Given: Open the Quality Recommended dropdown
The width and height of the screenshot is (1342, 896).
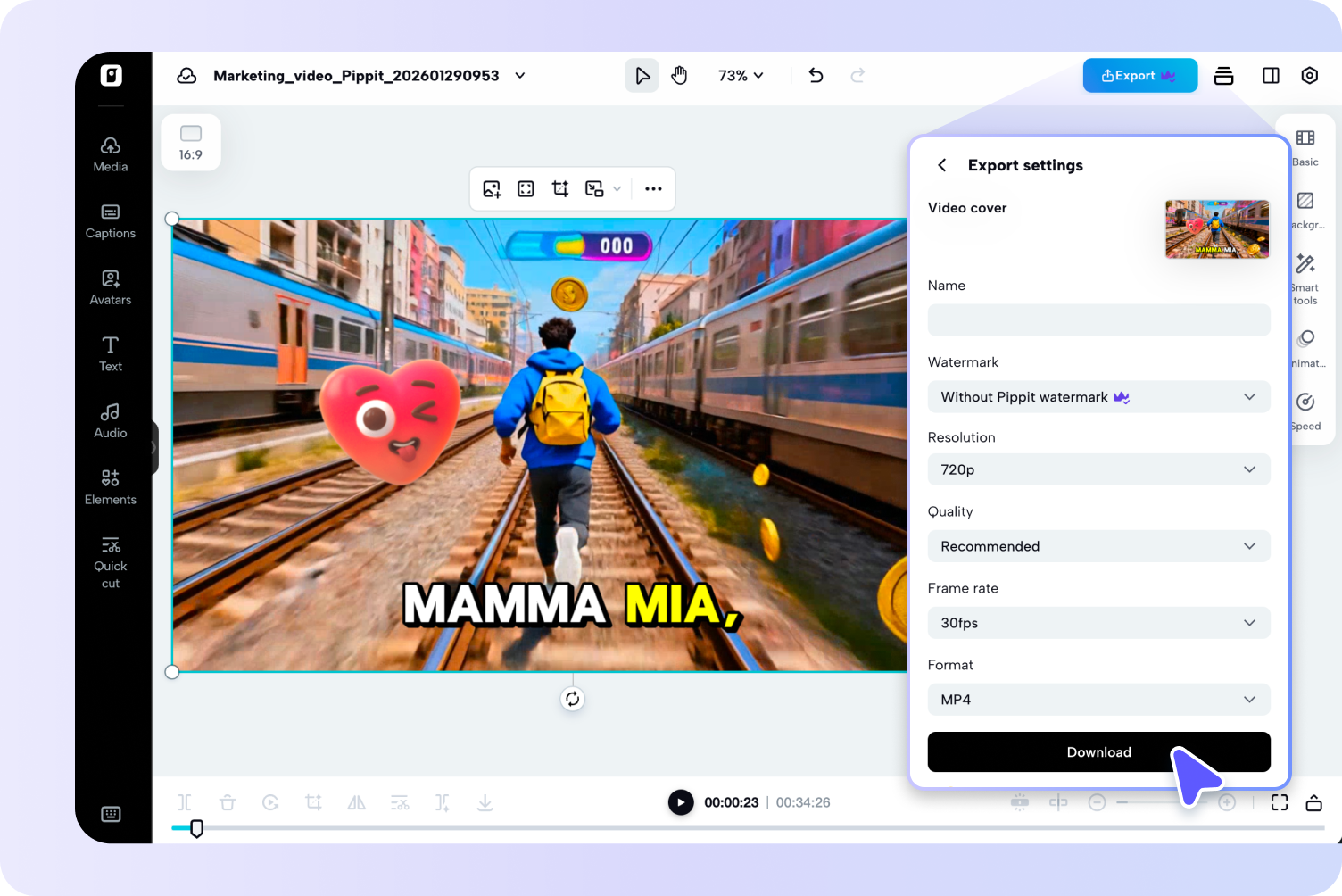Looking at the screenshot, I should coord(1099,546).
